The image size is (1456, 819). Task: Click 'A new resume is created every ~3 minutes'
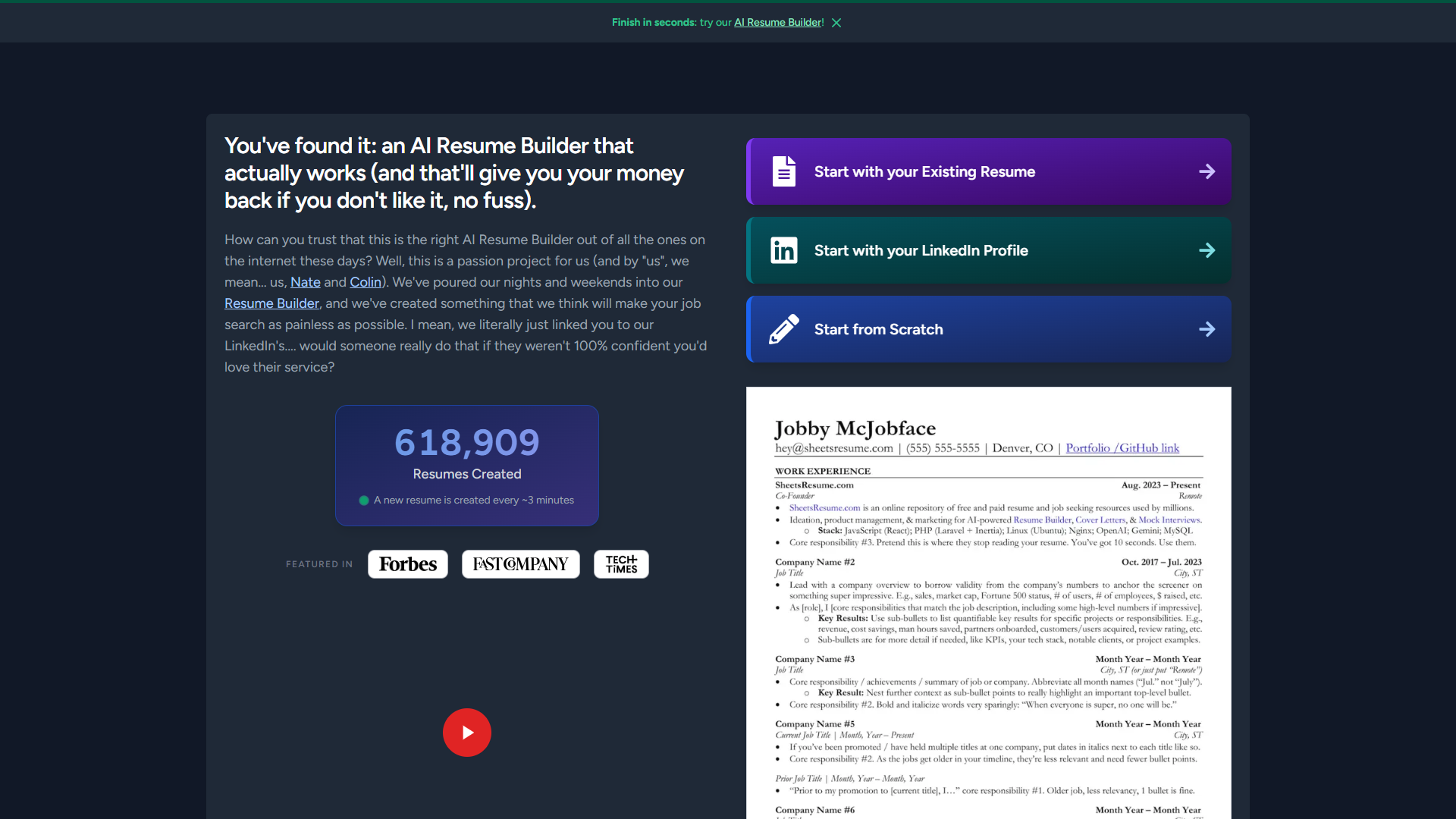474,500
